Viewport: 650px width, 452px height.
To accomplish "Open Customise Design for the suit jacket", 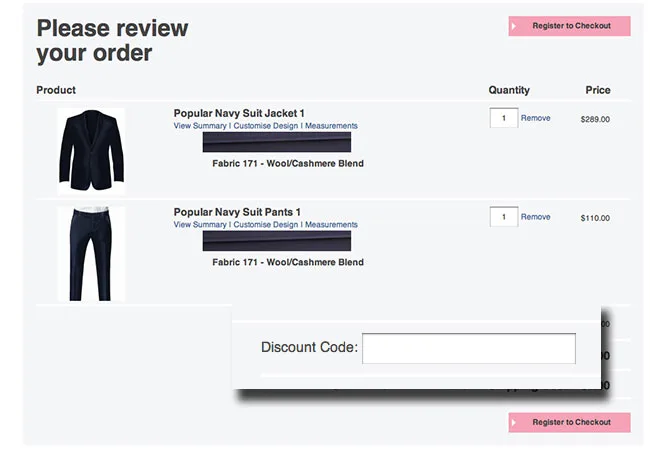I will [x=265, y=126].
